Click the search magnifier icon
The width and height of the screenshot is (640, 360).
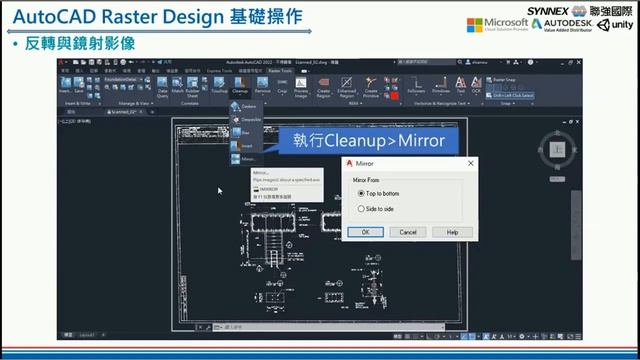[x=460, y=62]
